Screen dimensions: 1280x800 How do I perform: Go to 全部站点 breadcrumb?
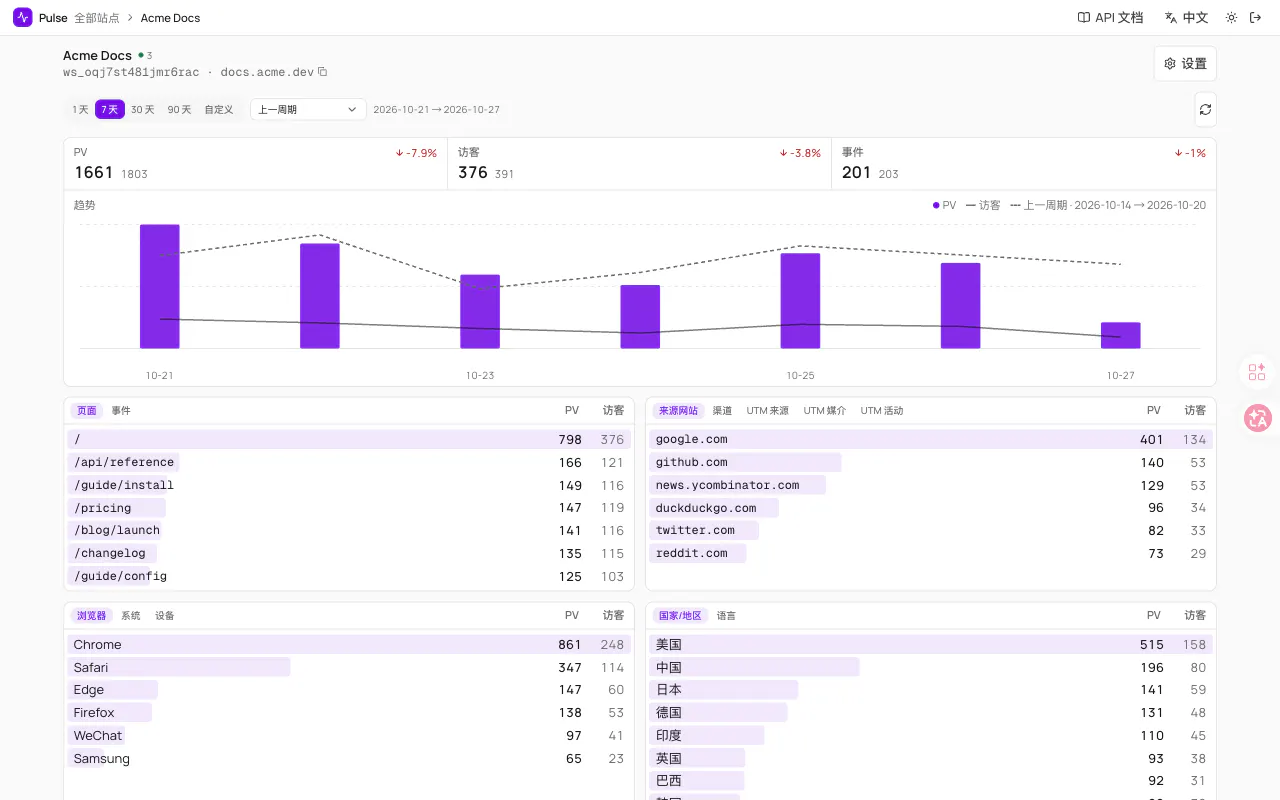[x=97, y=18]
